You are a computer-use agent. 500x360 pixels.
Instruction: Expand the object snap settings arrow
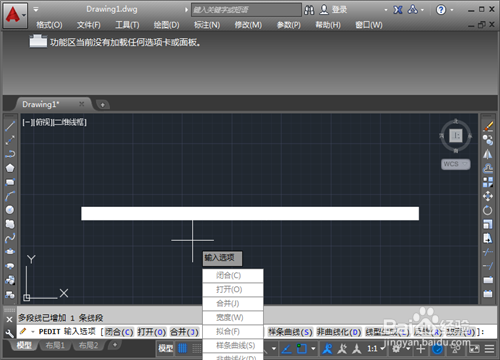click(x=313, y=349)
